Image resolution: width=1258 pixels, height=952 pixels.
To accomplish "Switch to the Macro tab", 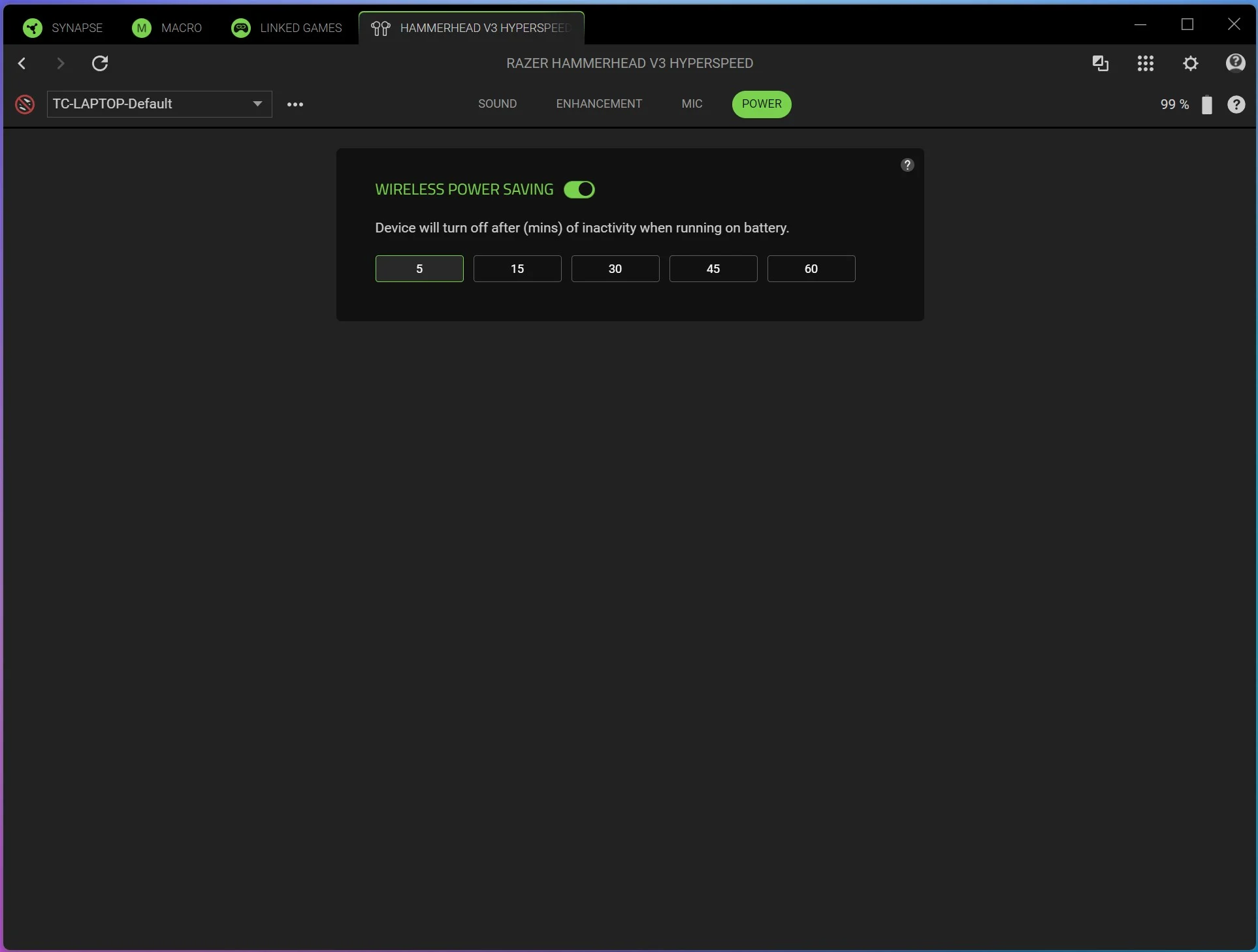I will pos(167,28).
